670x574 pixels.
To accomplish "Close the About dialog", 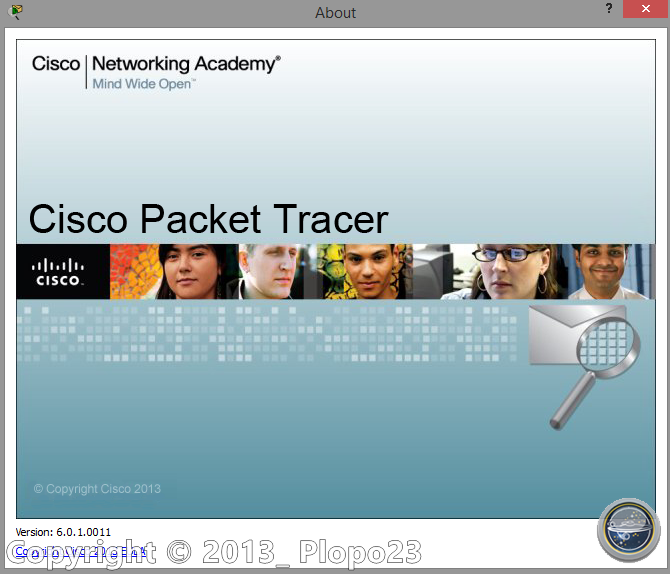I will pyautogui.click(x=646, y=9).
